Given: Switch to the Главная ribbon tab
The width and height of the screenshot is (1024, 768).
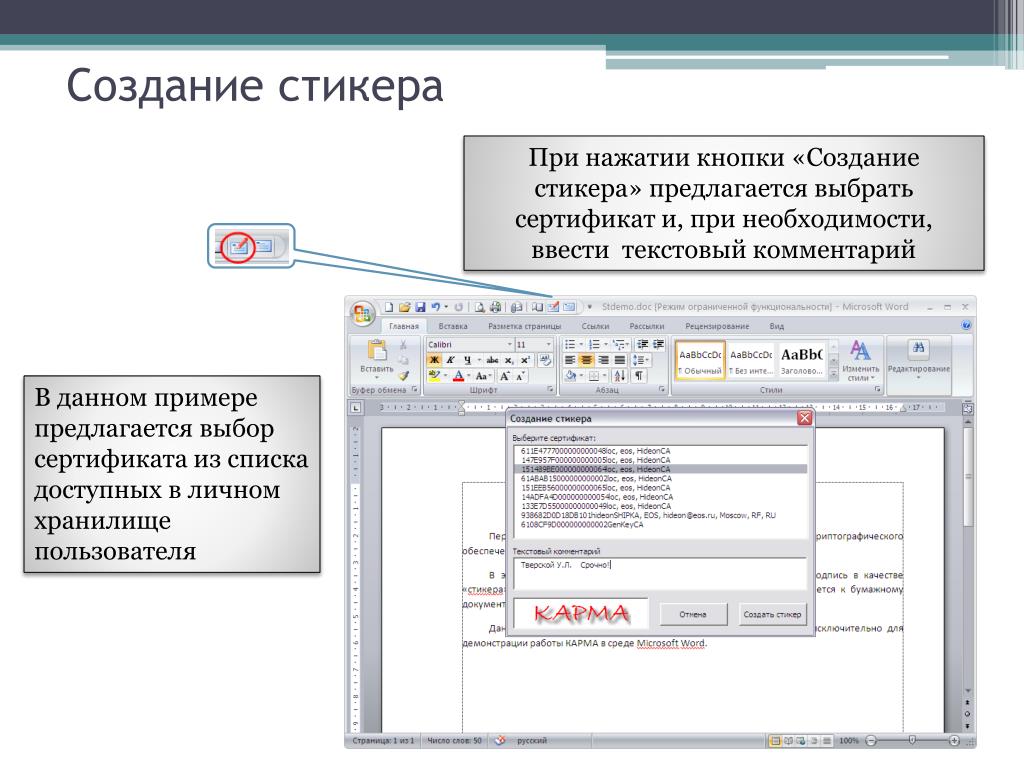Looking at the screenshot, I should (404, 326).
